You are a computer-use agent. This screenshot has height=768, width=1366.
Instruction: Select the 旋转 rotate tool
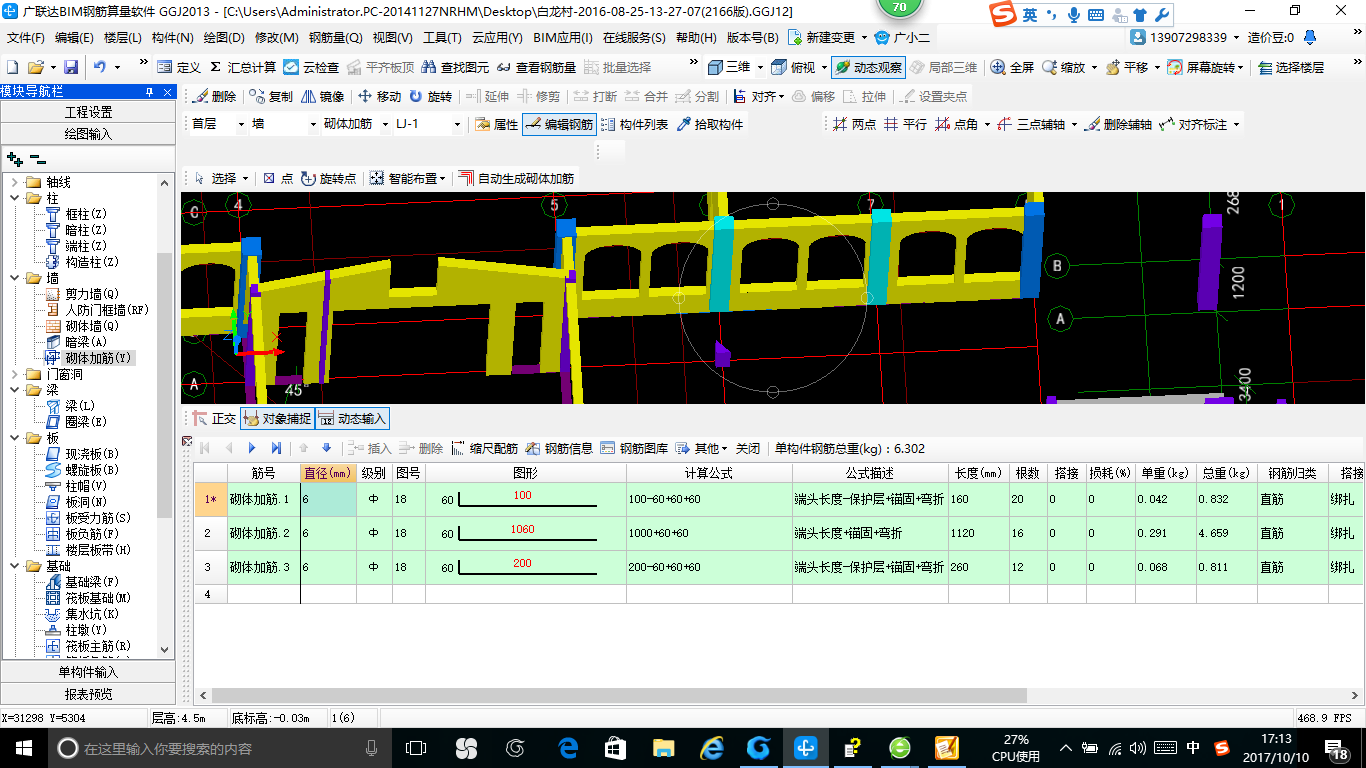coord(430,97)
